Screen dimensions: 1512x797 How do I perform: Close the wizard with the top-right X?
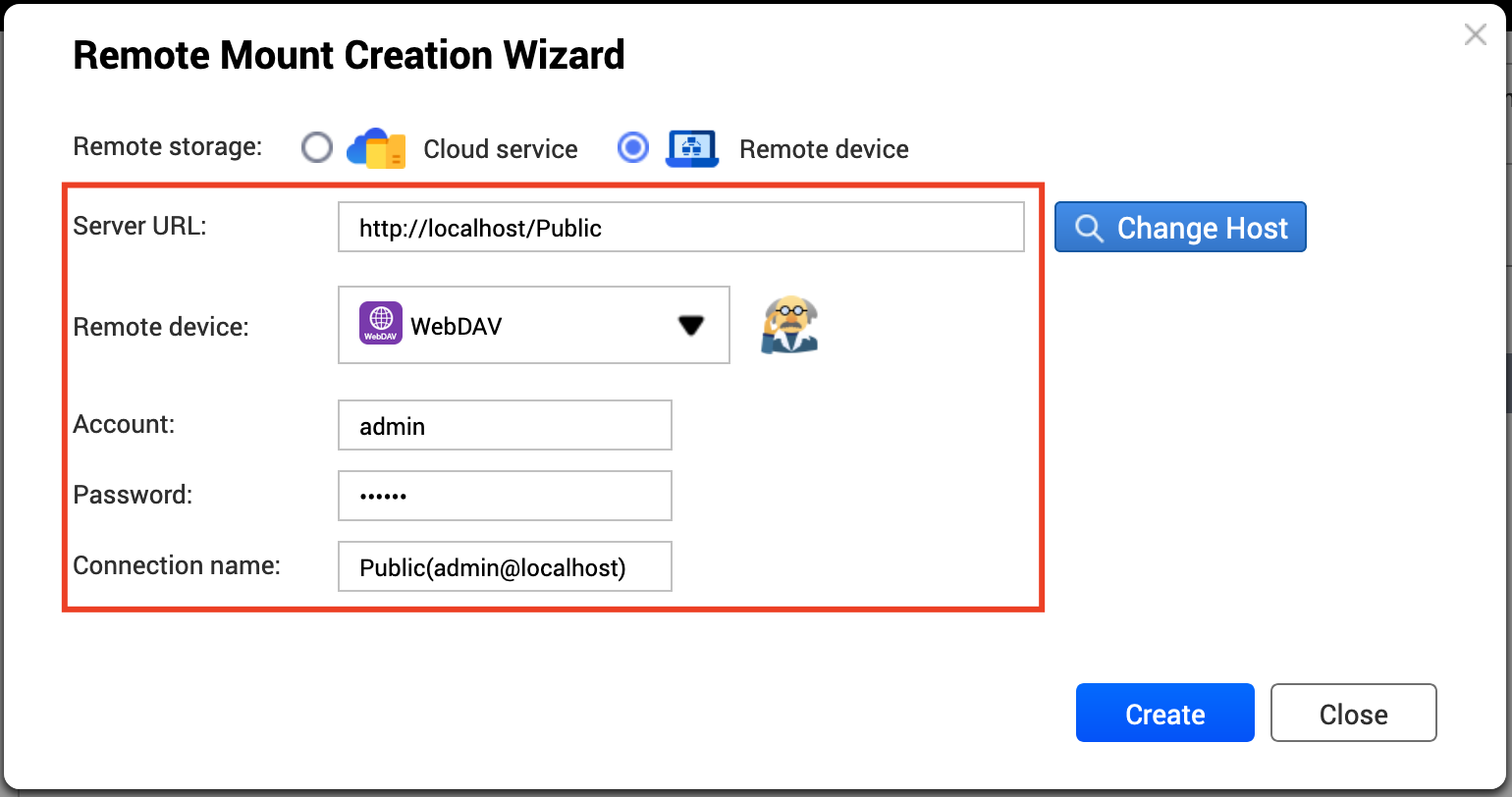[x=1475, y=36]
